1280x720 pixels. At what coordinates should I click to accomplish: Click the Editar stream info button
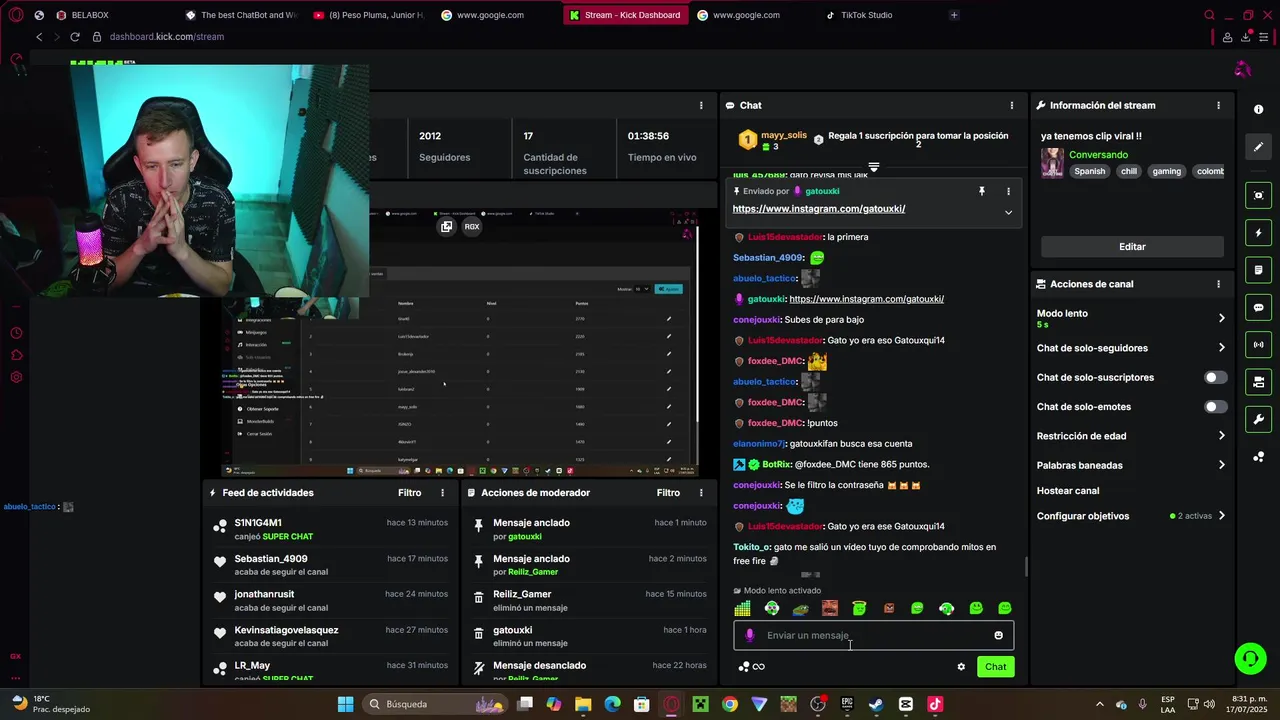point(1132,247)
